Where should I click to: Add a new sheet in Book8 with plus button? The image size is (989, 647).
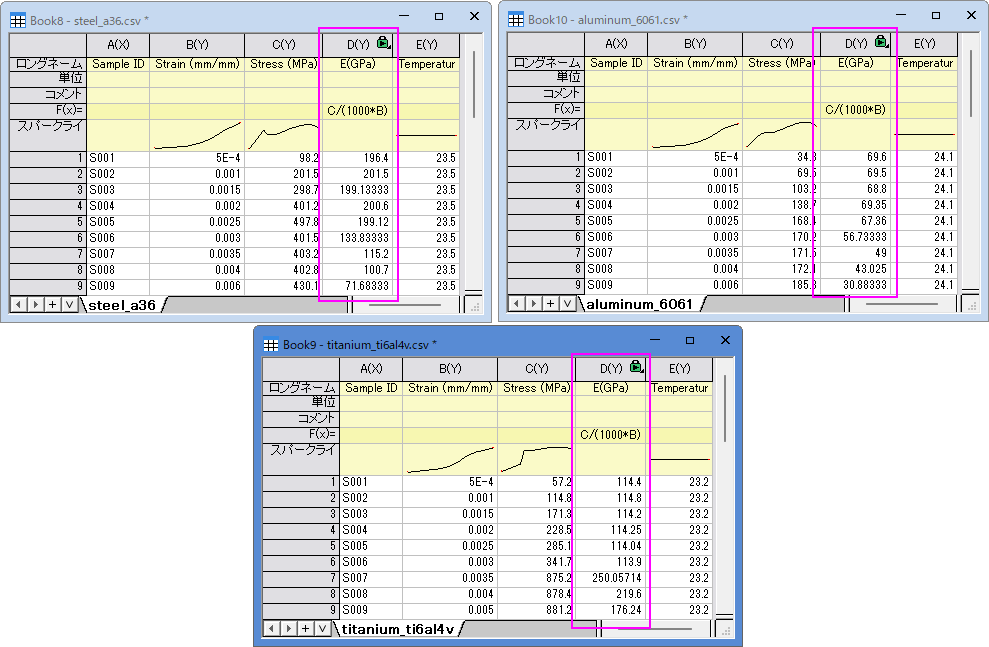[x=52, y=305]
